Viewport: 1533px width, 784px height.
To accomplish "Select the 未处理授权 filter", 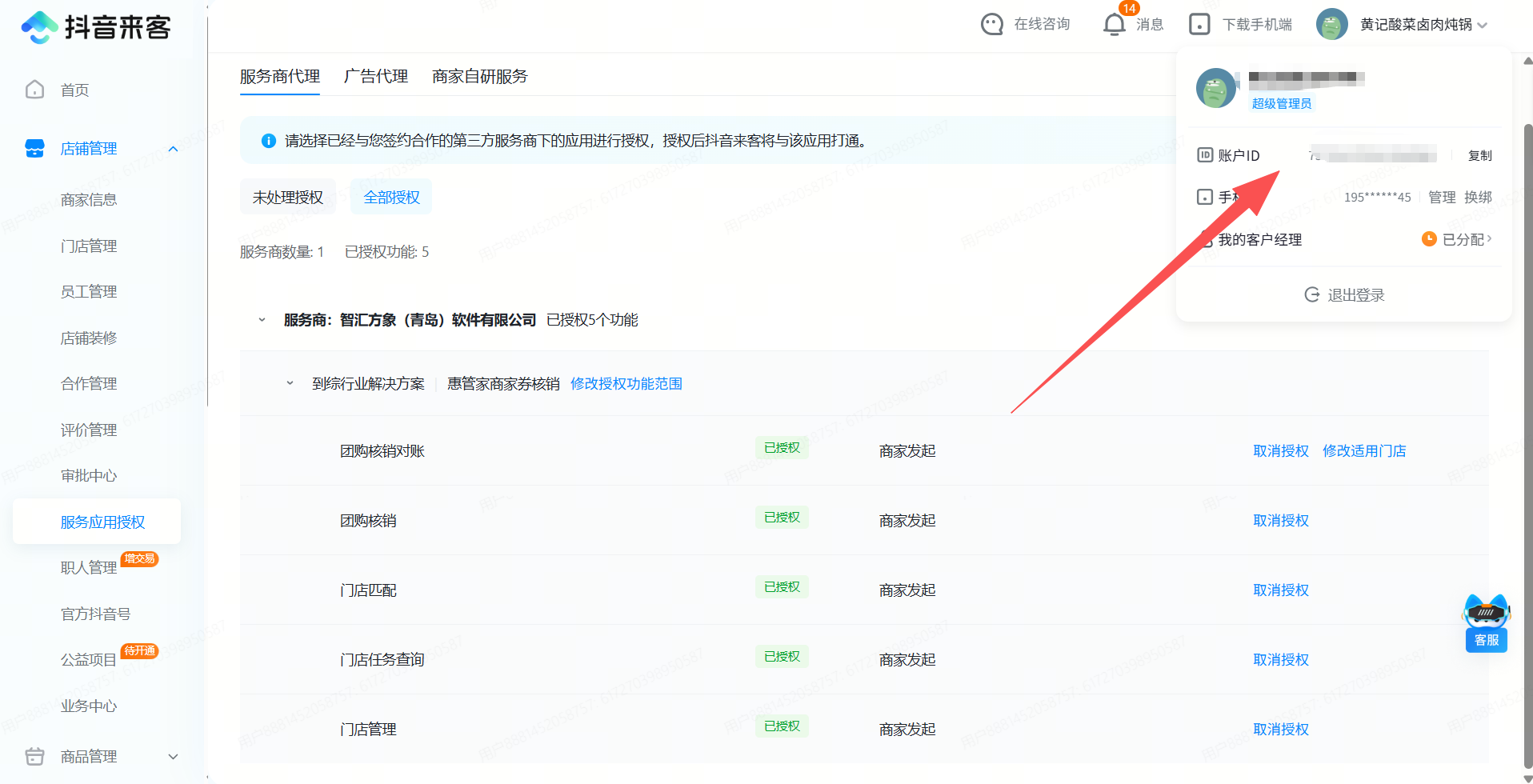I will 288,198.
